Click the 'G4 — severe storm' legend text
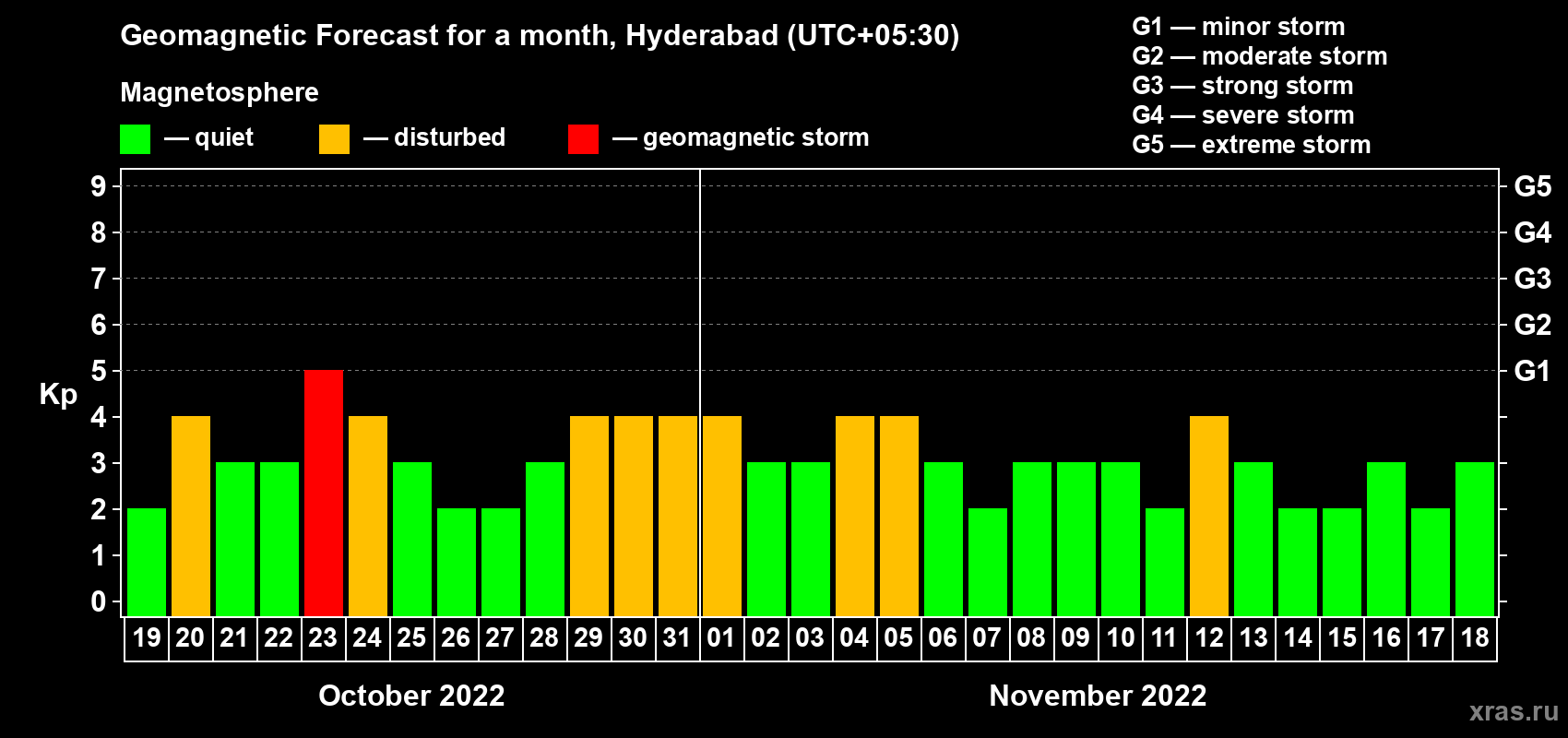The image size is (1568, 738). pos(1243,115)
